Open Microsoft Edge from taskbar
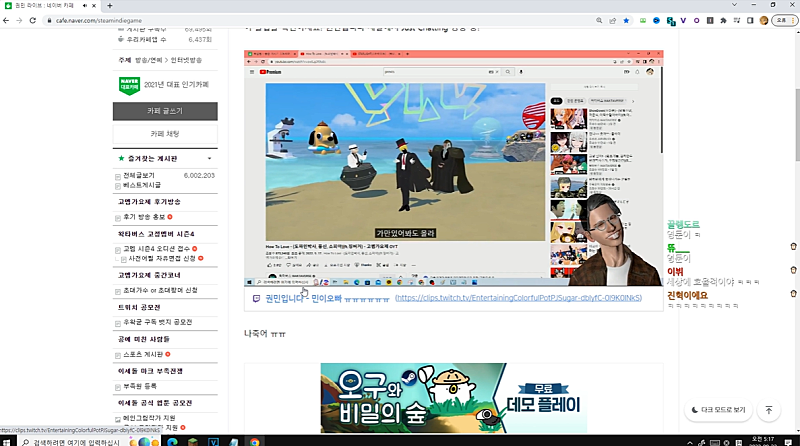This screenshot has height=446, width=800. click(x=172, y=442)
